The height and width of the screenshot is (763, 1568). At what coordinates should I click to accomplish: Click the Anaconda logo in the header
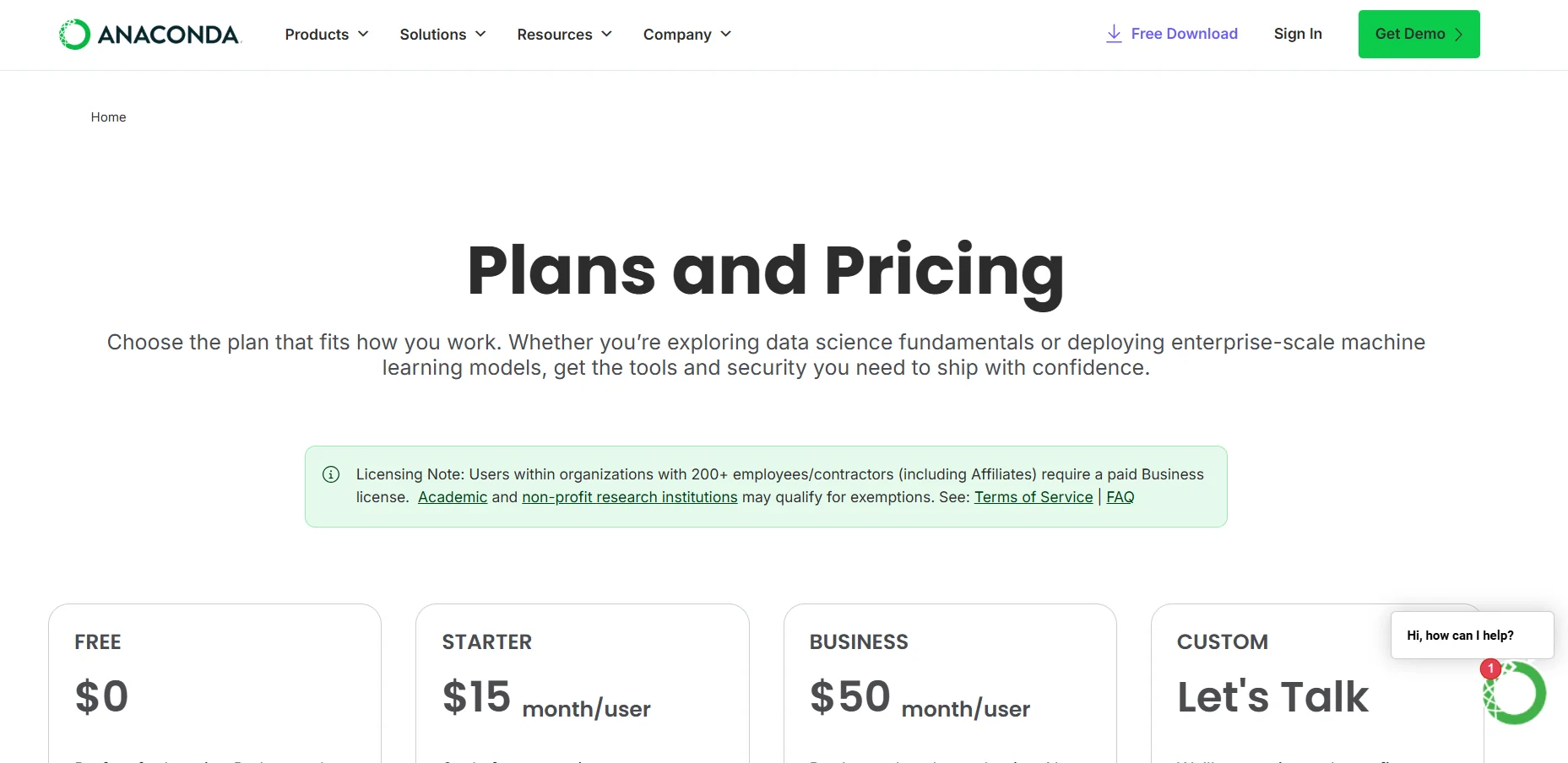tap(149, 35)
